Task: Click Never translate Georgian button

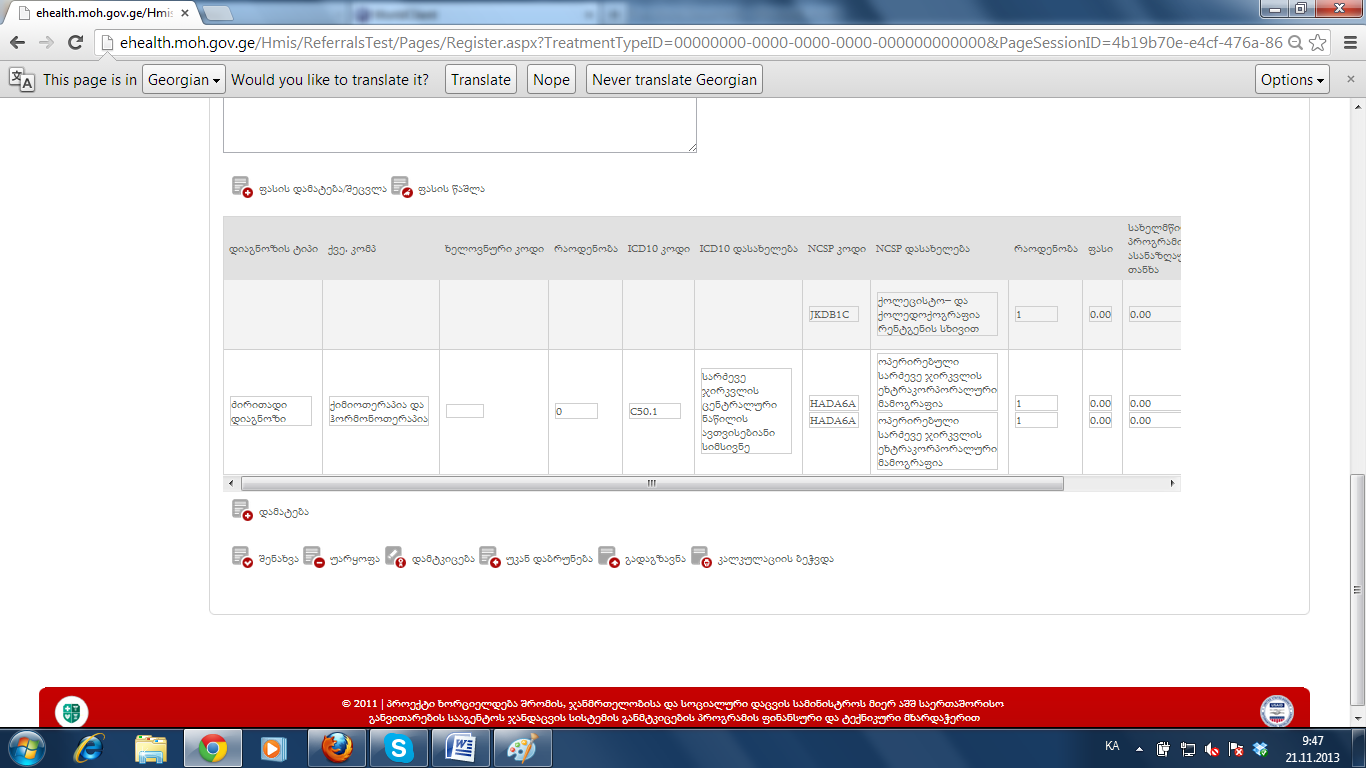Action: click(674, 80)
